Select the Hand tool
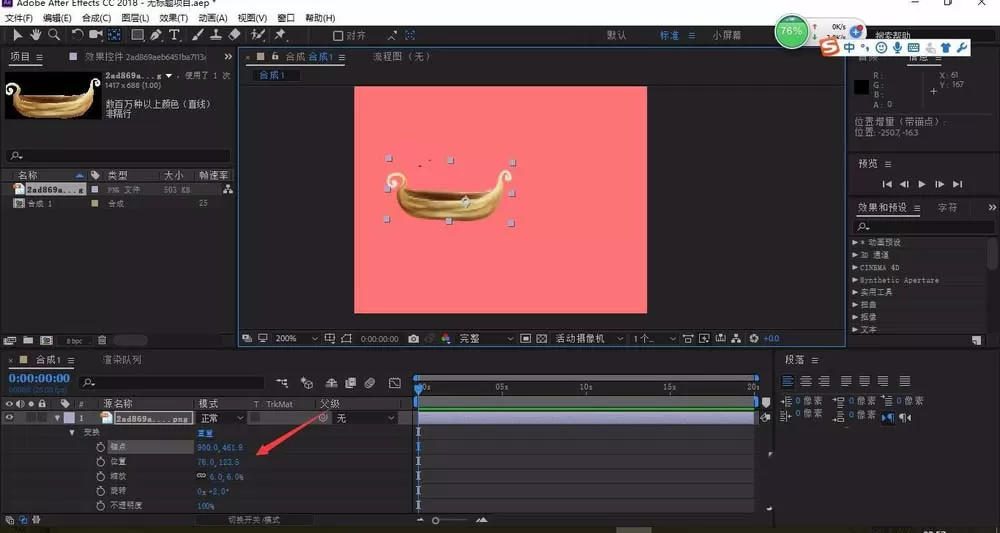The height and width of the screenshot is (533, 1000). [36, 35]
